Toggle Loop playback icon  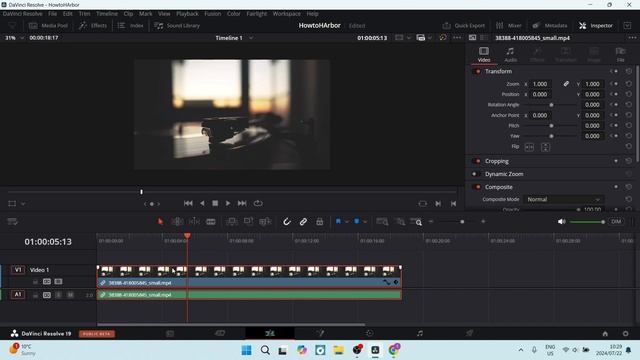pos(258,203)
